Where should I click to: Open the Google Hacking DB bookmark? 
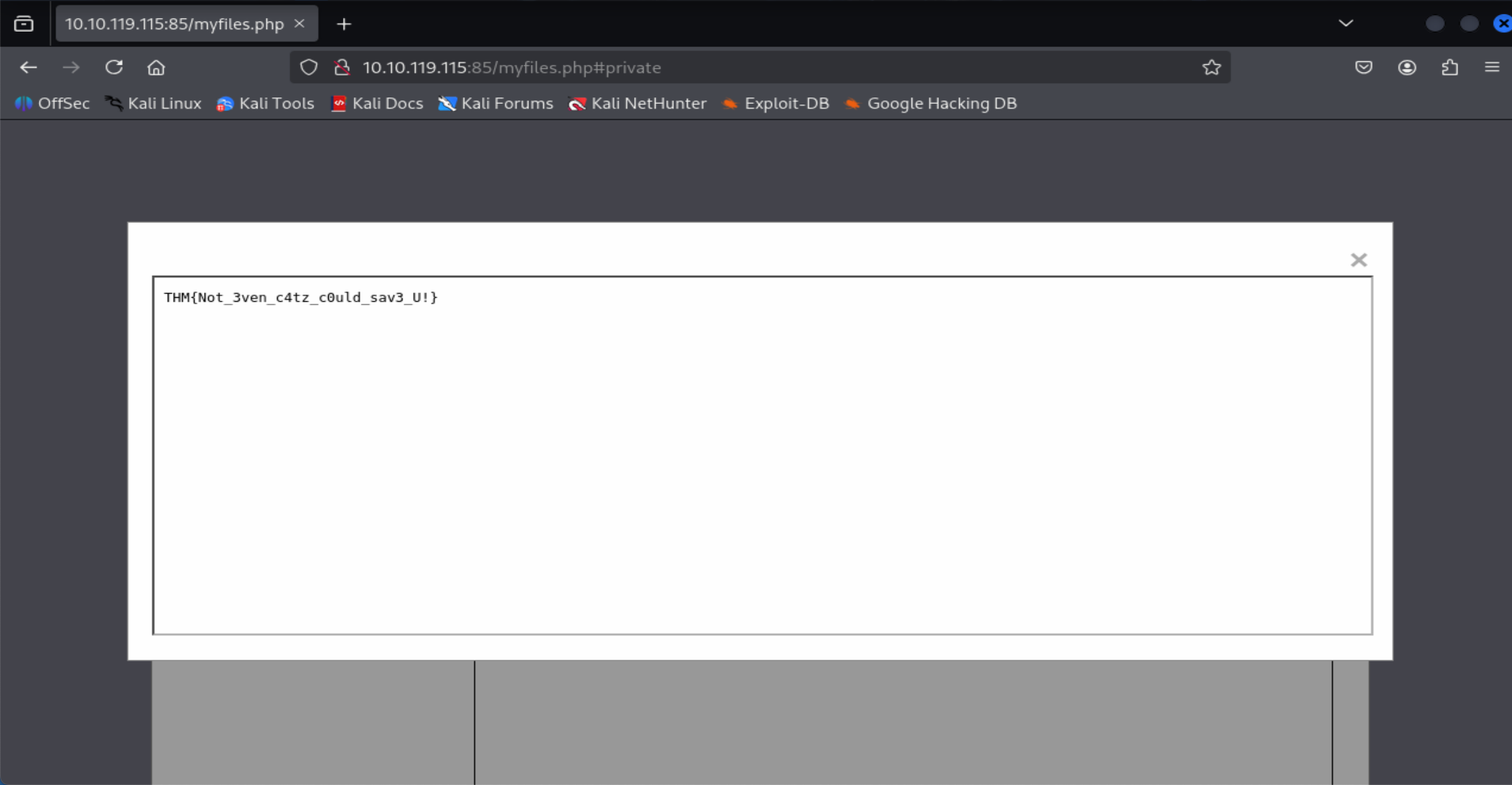pyautogui.click(x=931, y=104)
